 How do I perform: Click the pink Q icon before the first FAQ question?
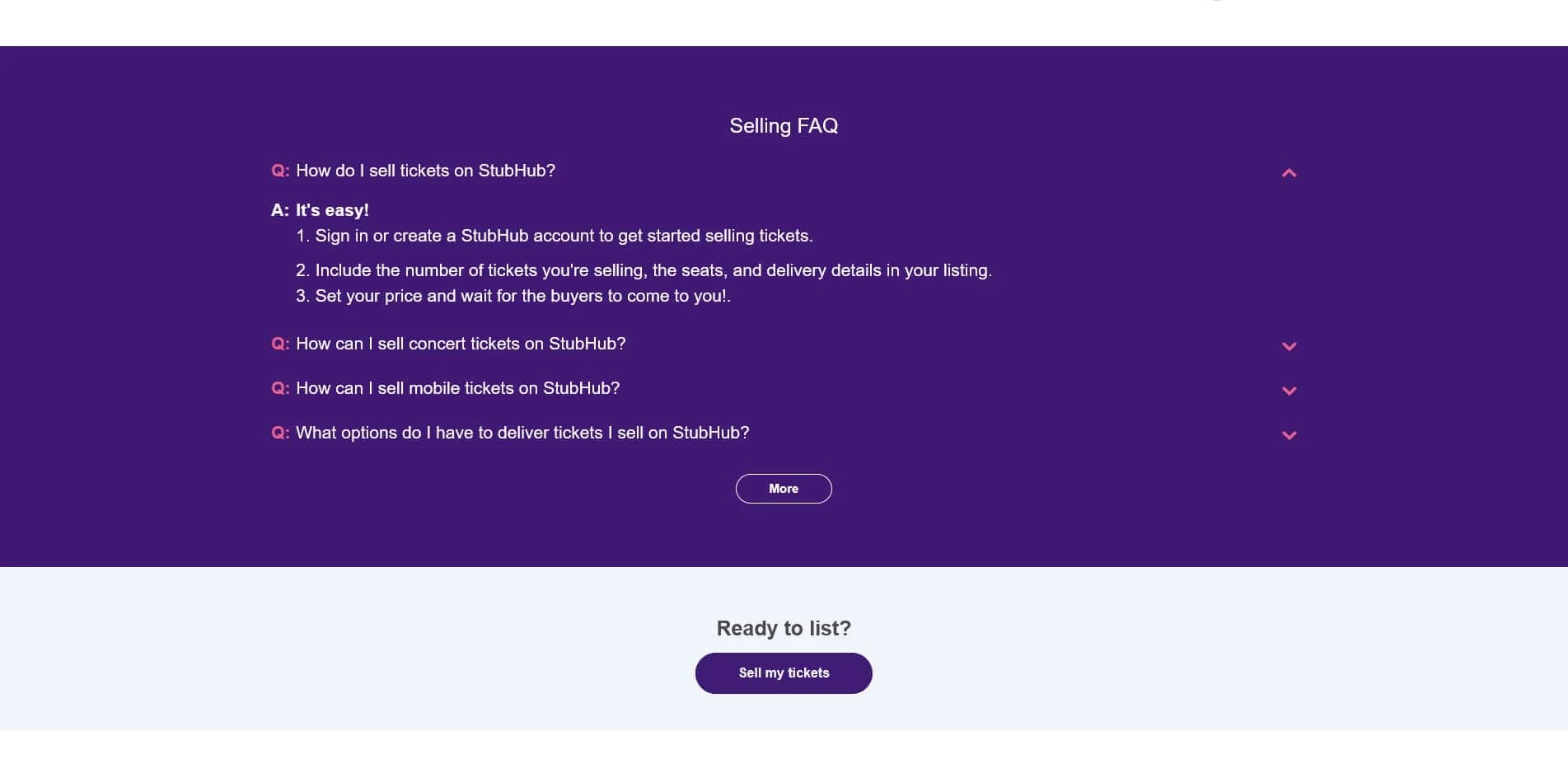click(x=280, y=171)
